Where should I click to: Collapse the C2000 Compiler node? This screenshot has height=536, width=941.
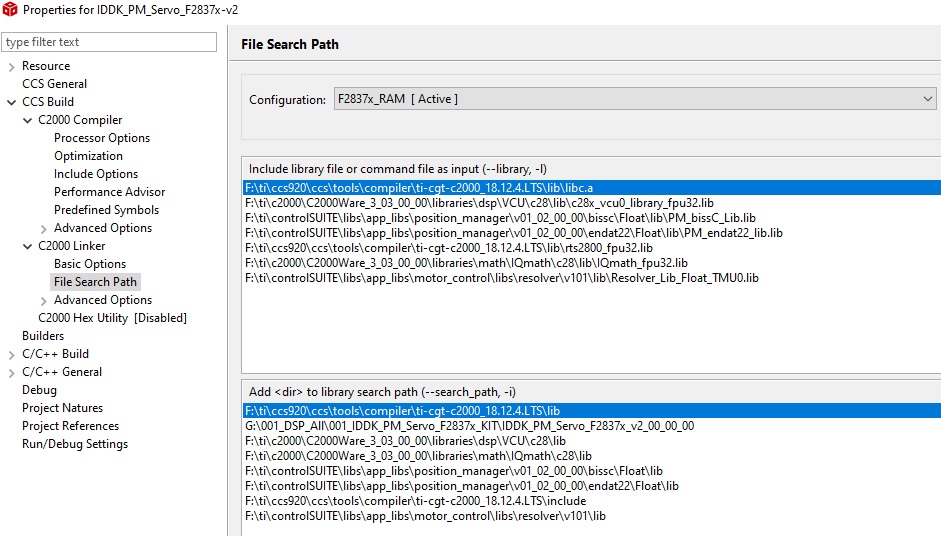coord(28,120)
